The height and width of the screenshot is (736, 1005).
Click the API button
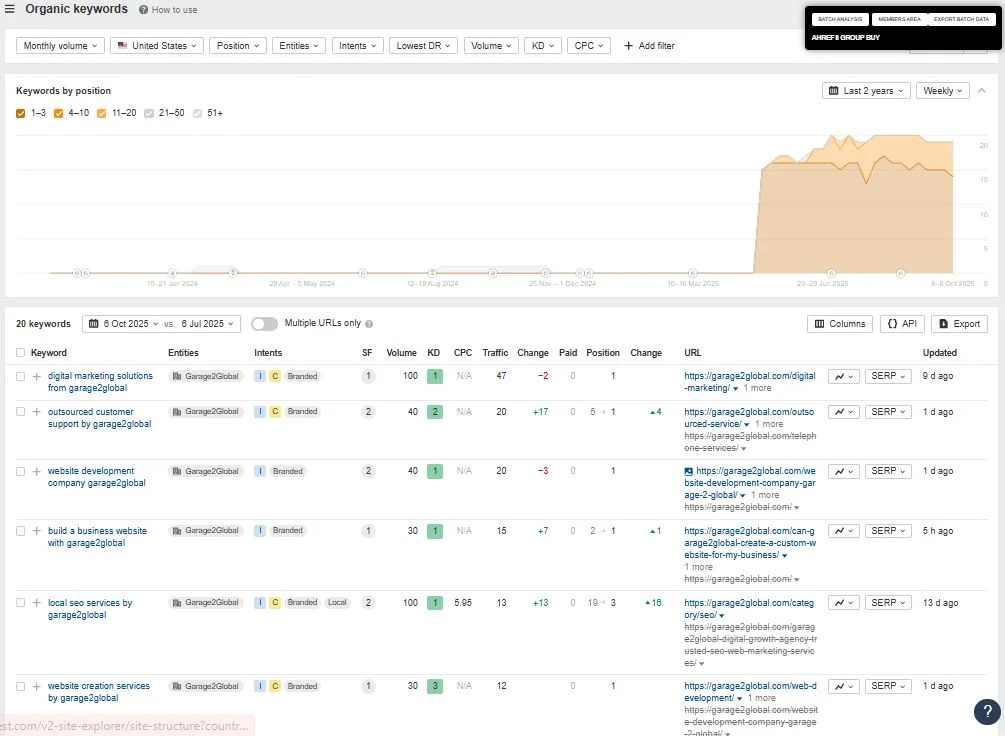pos(902,324)
